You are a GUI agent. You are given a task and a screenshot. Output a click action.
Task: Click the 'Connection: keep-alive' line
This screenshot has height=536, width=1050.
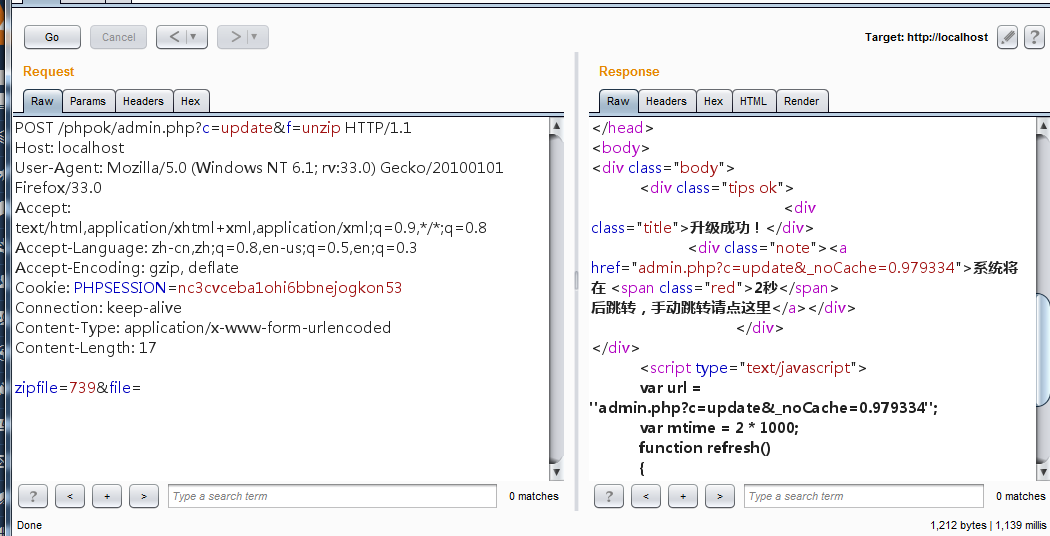pyautogui.click(x=98, y=308)
